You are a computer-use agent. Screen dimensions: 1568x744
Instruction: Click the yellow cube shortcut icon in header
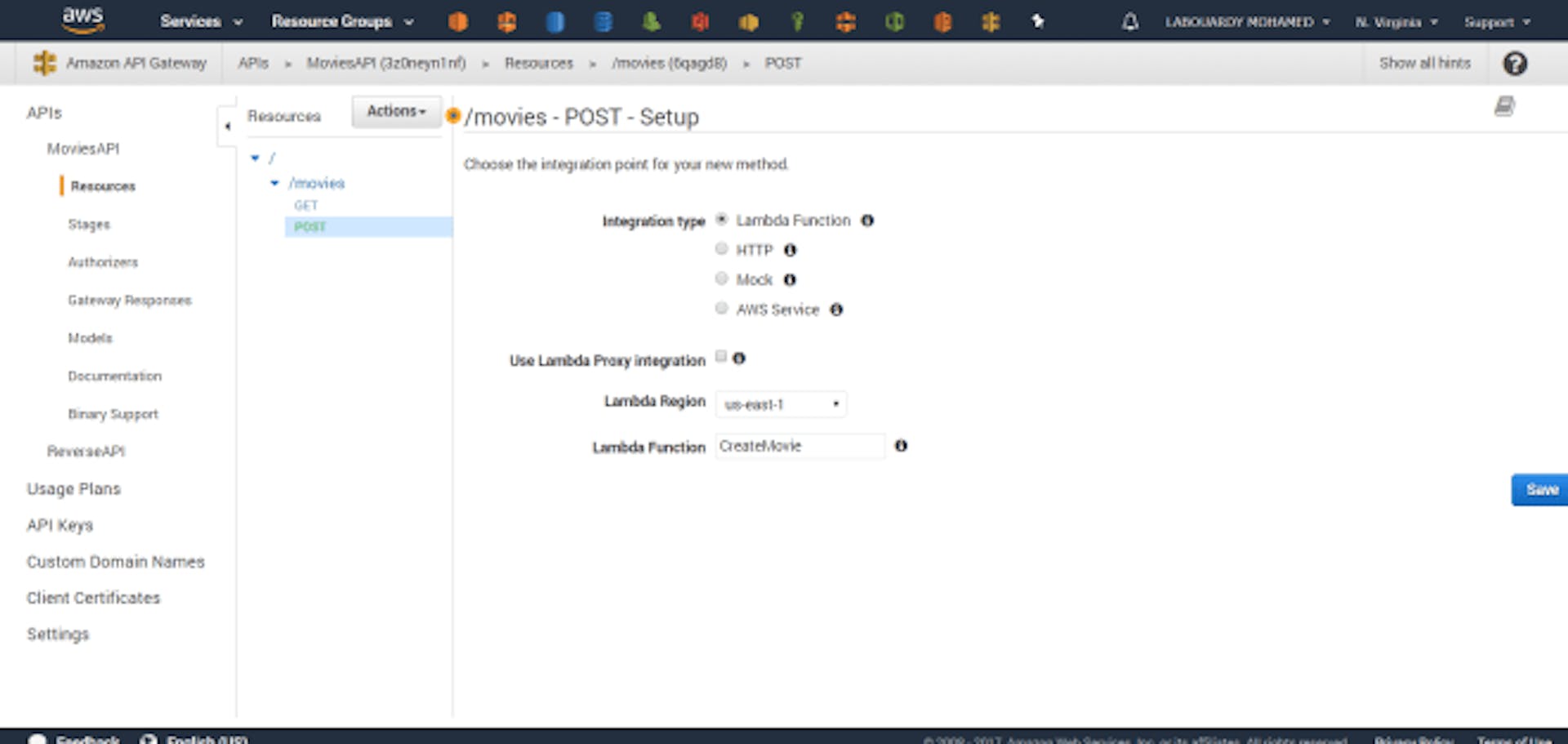click(748, 21)
